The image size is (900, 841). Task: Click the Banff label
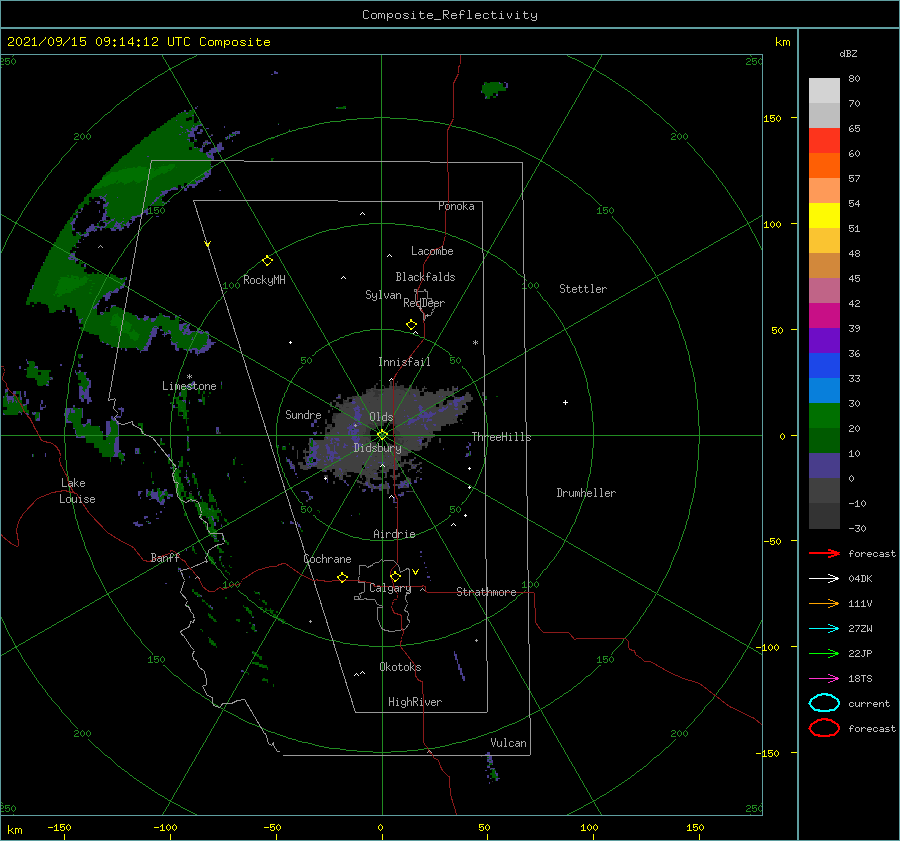[165, 557]
